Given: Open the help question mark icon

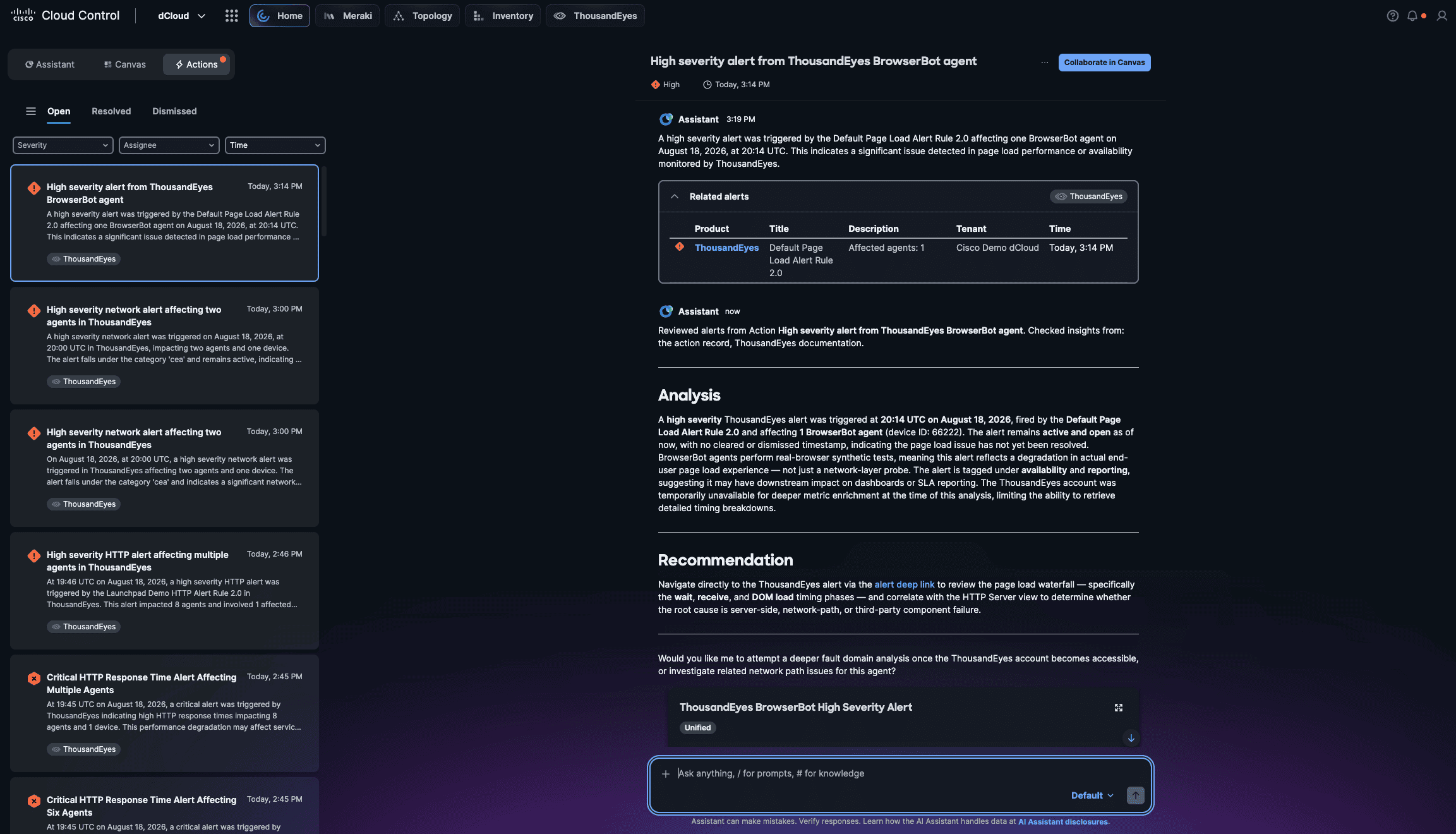Looking at the screenshot, I should (1392, 16).
